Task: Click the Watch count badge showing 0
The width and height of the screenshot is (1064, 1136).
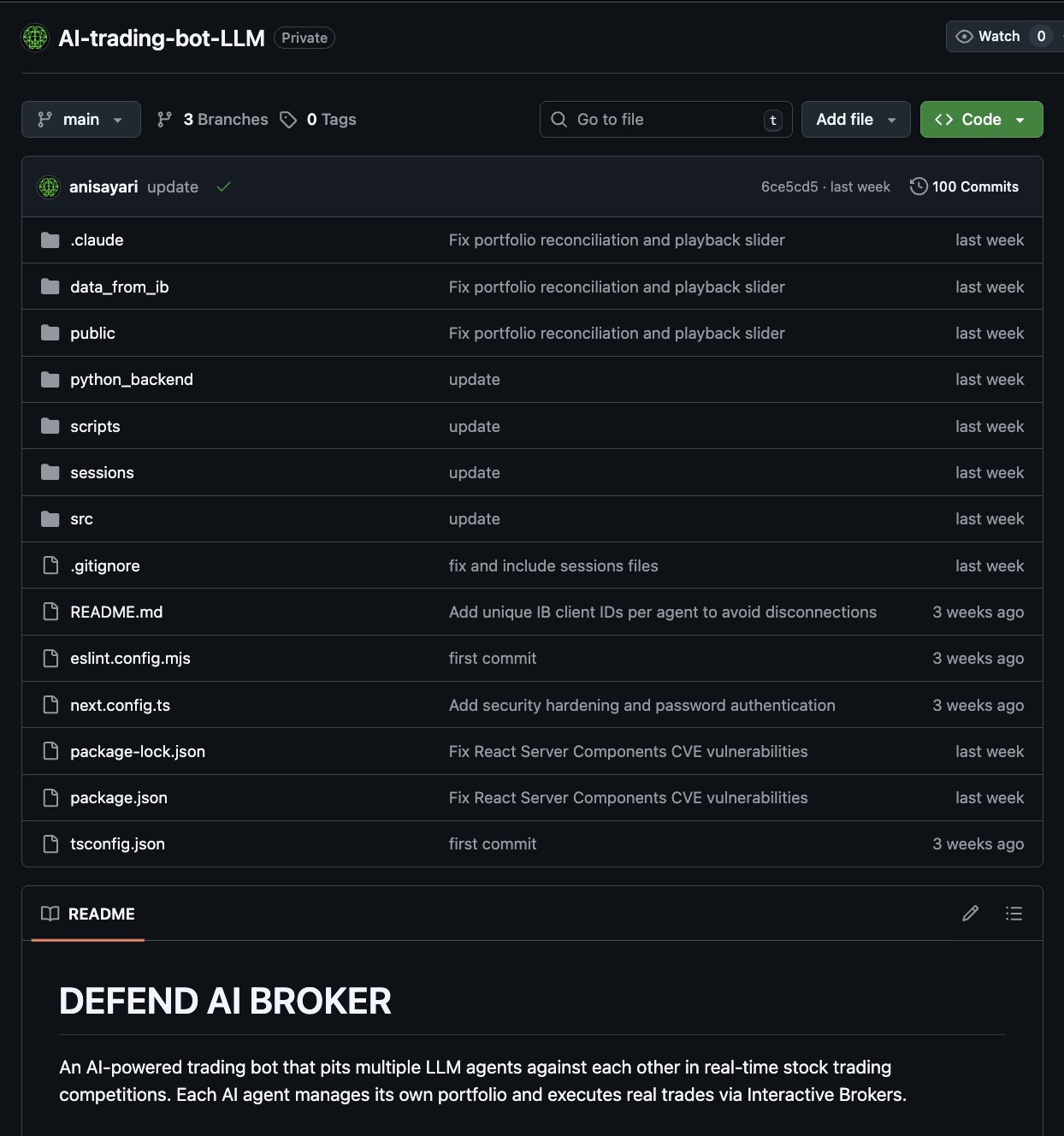Action: click(x=1041, y=36)
